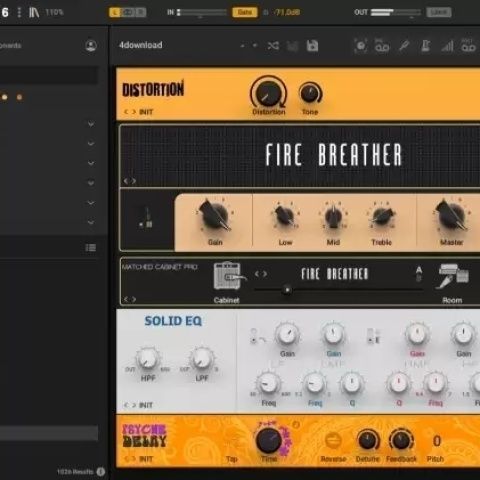
Task: Click the blue LMF Gain knob
Action: (333, 334)
